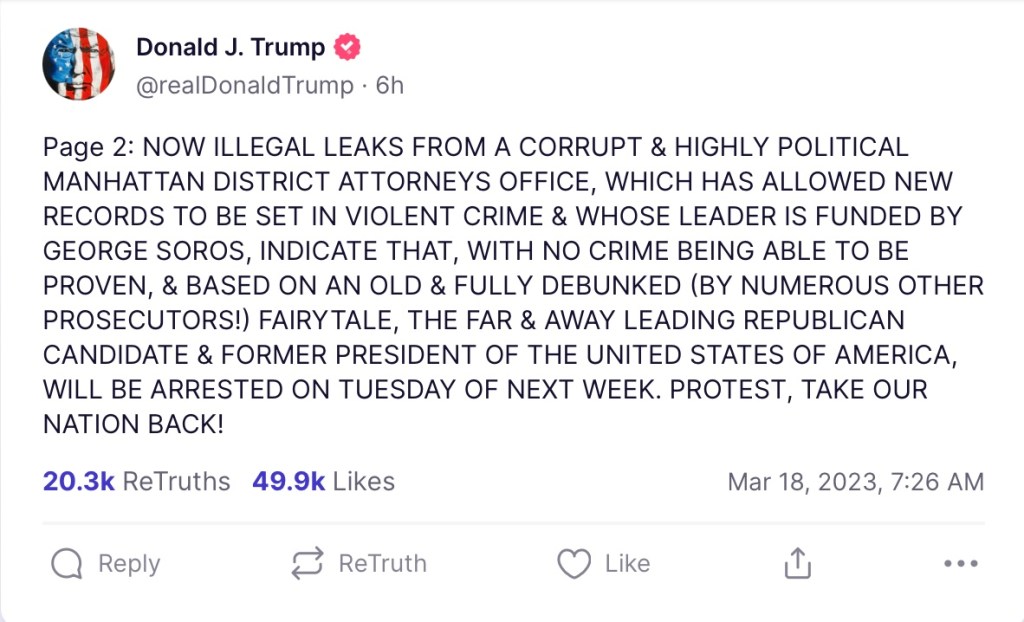1024x622 pixels.
Task: Open the flag-painted profile avatar
Action: point(78,65)
